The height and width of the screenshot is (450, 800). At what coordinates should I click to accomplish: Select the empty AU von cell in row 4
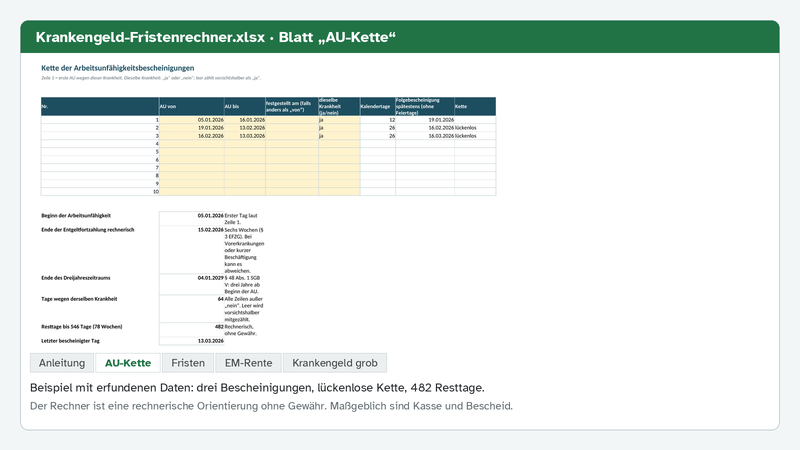click(x=191, y=144)
